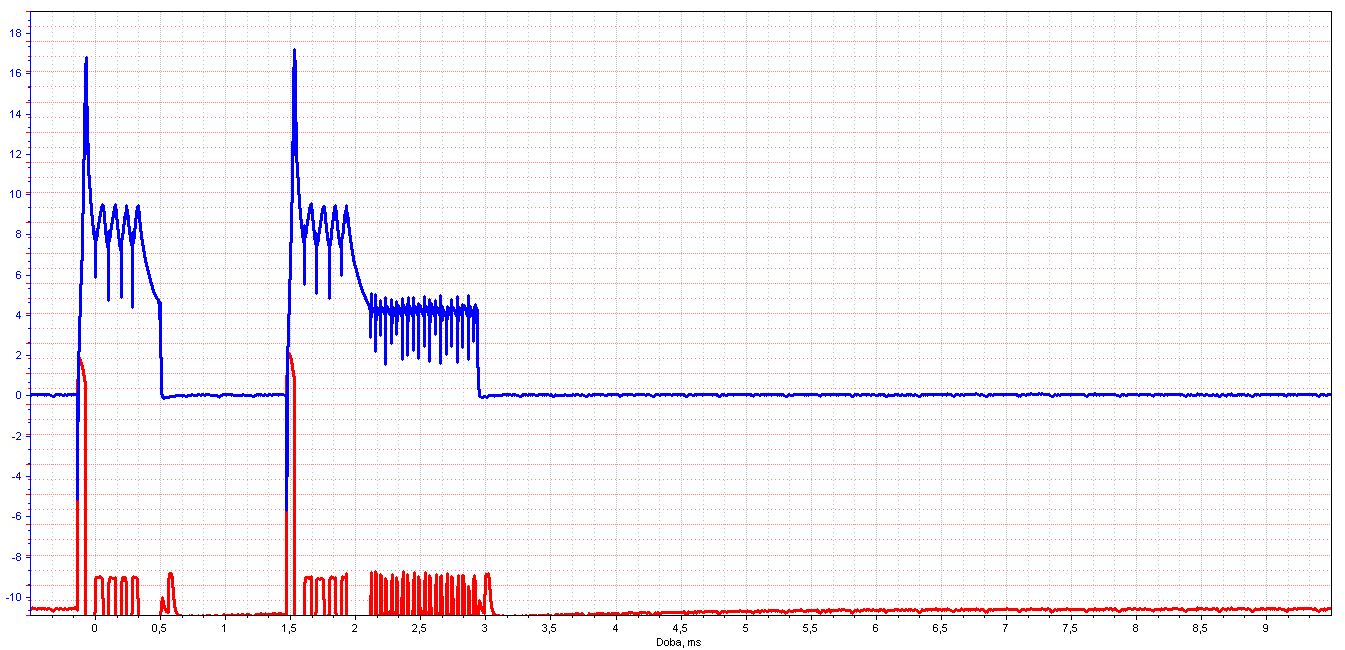
Task: Click the 16 label on vertical axis
Action: [14, 73]
